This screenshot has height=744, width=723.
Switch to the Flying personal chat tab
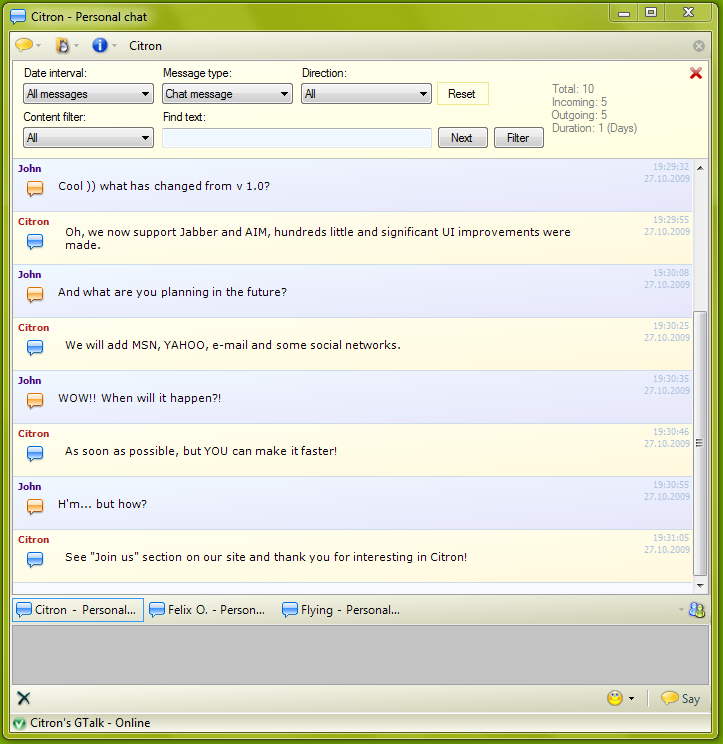click(x=342, y=610)
